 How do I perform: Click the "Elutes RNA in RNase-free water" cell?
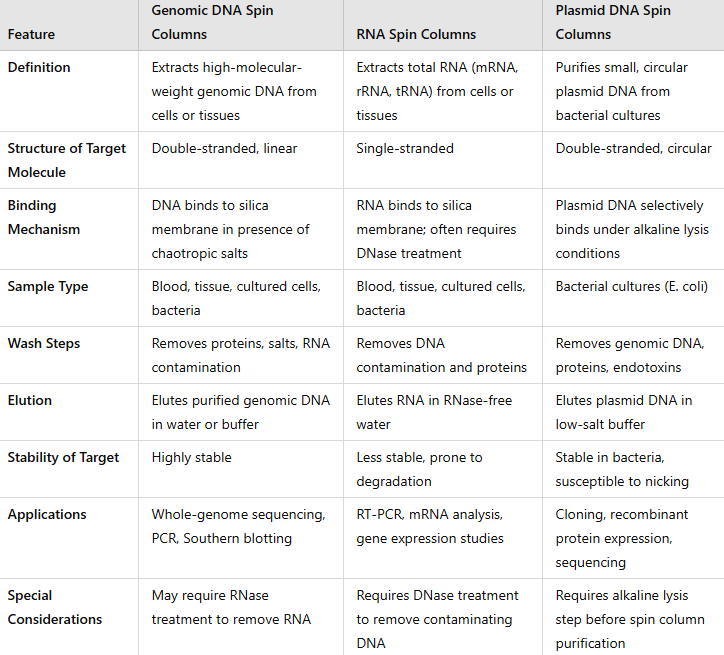click(x=434, y=412)
